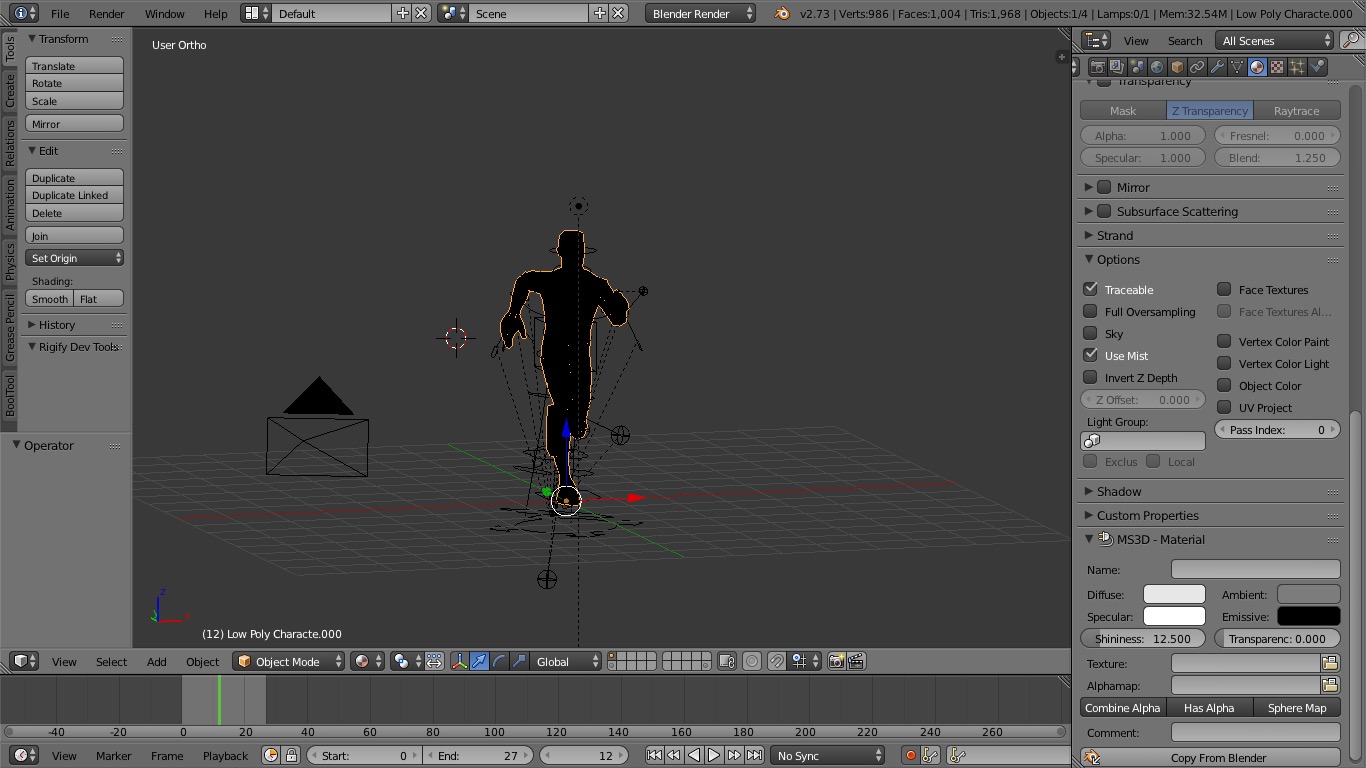Open the File menu
This screenshot has width=1366, height=768.
click(60, 14)
